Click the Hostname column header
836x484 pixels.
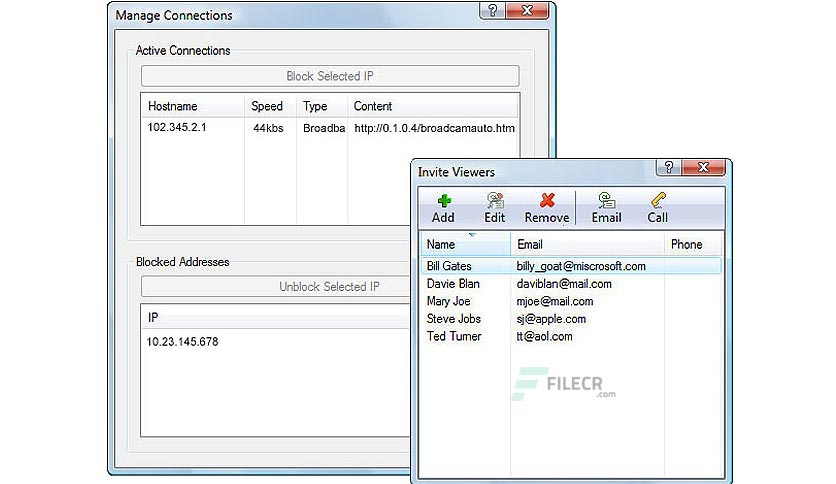click(x=193, y=106)
